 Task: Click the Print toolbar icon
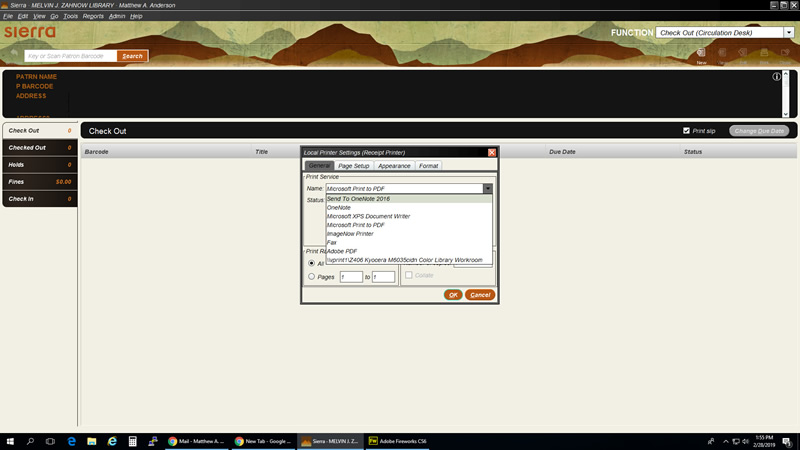764,53
